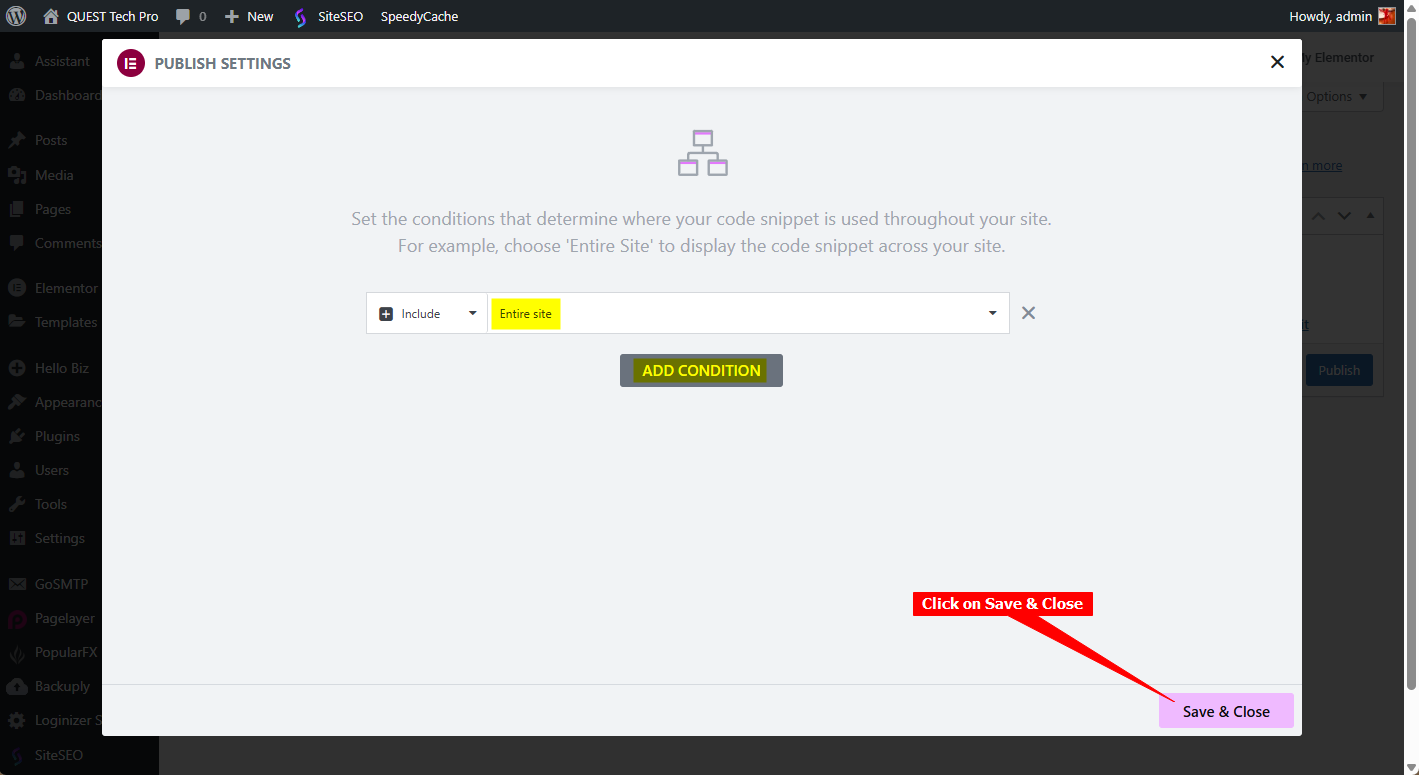The width and height of the screenshot is (1419, 775).
Task: Open the Entire site condition dropdown
Action: coord(748,313)
